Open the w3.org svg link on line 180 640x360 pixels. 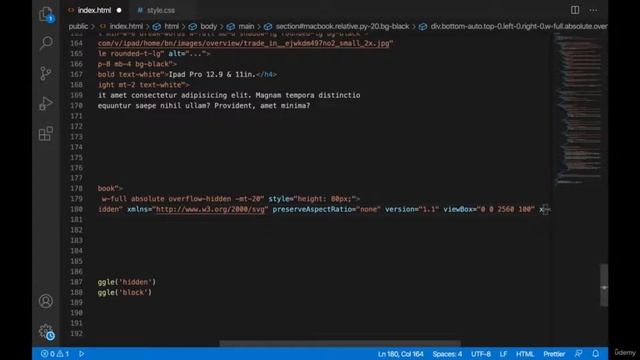tap(210, 209)
